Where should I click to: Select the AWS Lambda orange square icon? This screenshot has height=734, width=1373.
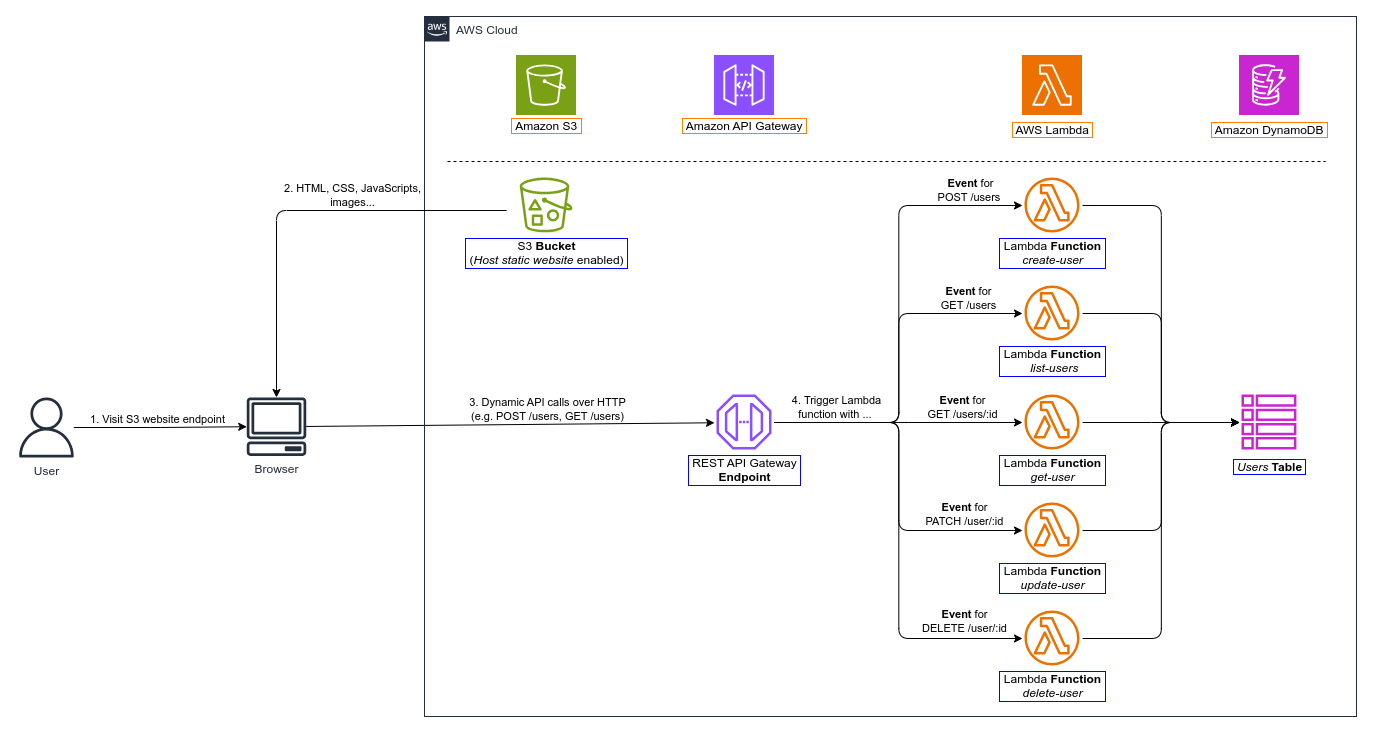[x=1052, y=85]
